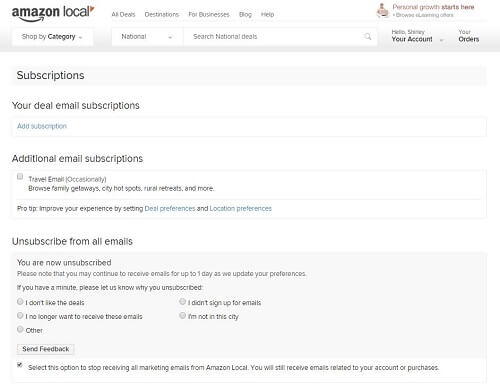Select 'I no longer want to receive these emails'
500x389 pixels.
[x=20, y=315]
